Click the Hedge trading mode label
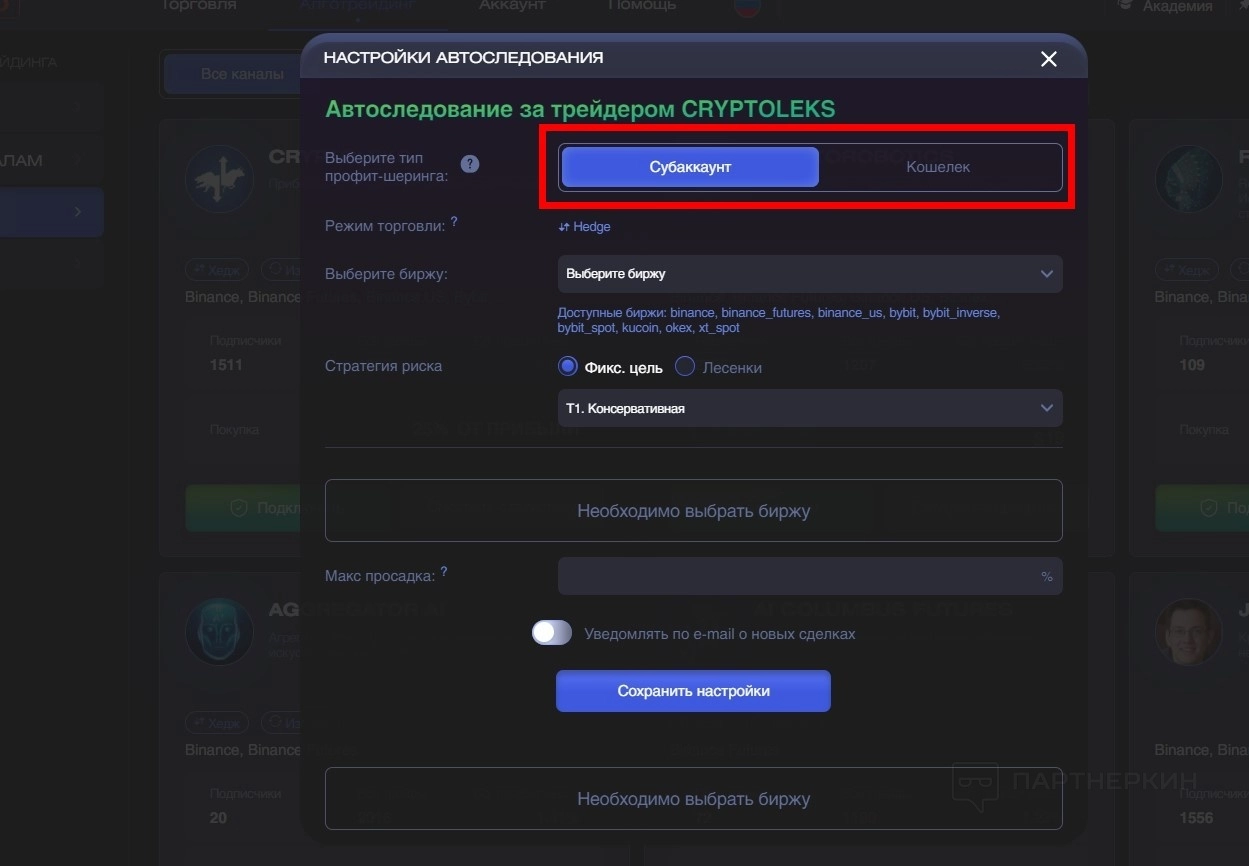Screen dimensions: 1249x866 (x=584, y=227)
